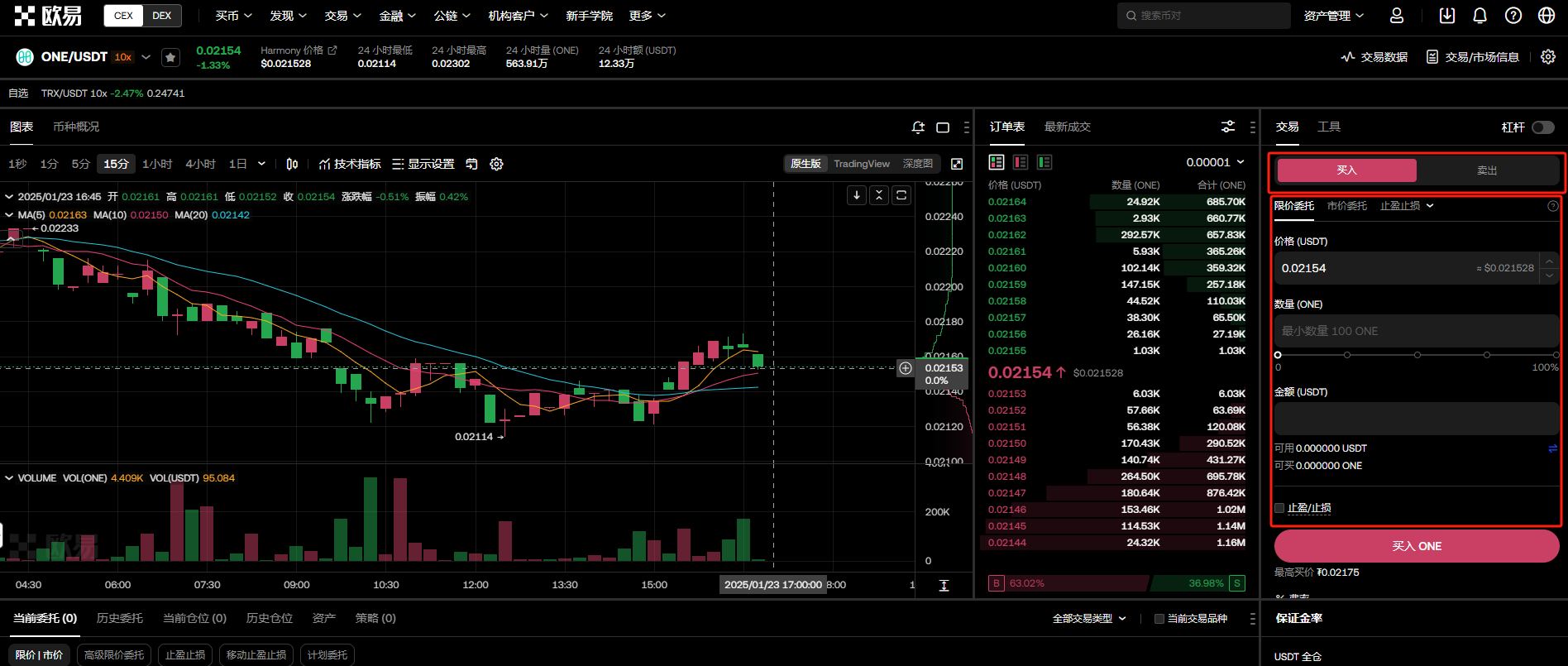Expand the 资产管理 menu
This screenshot has width=1568, height=666.
(x=1333, y=16)
